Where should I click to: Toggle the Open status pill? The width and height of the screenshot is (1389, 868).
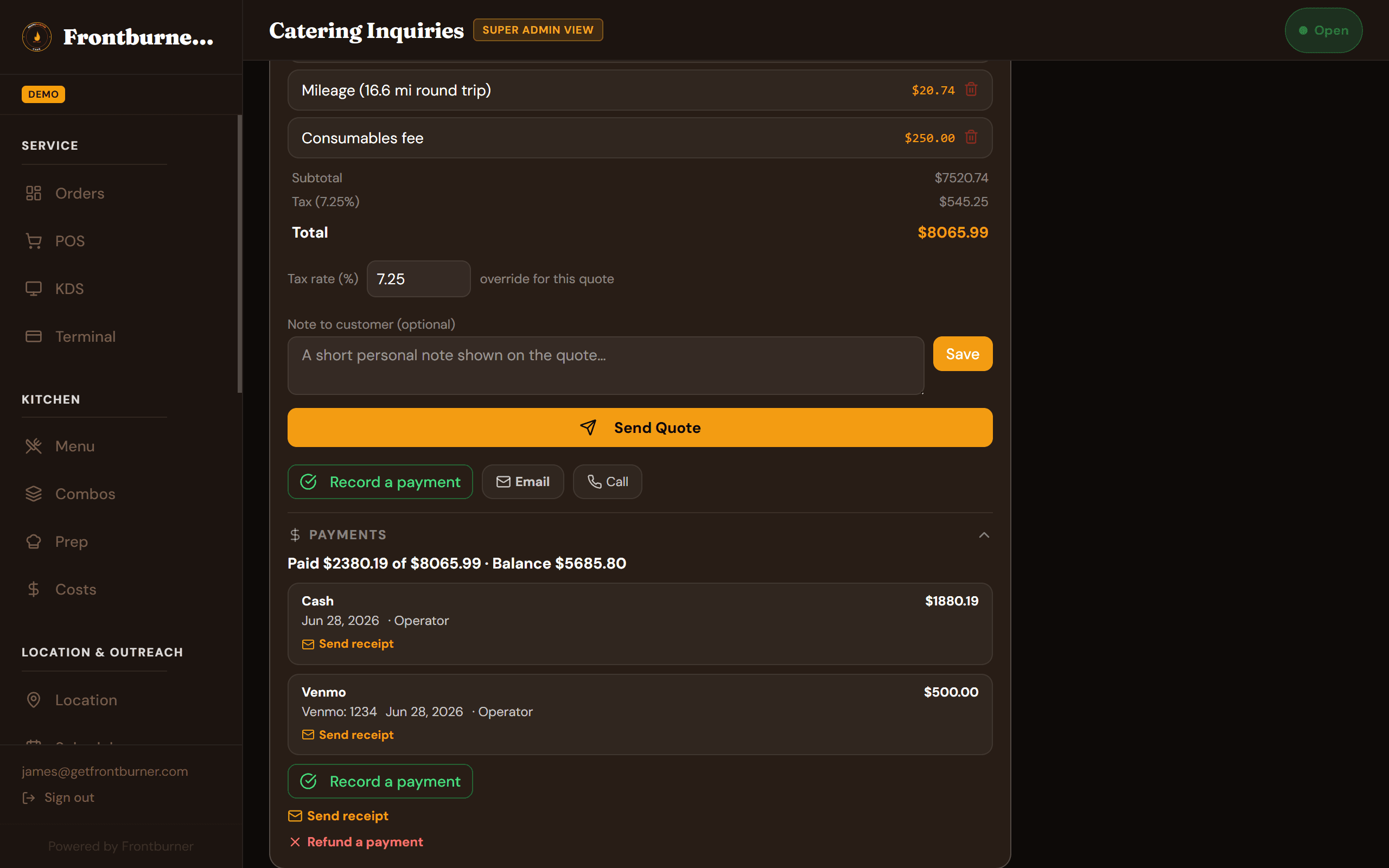[1323, 30]
